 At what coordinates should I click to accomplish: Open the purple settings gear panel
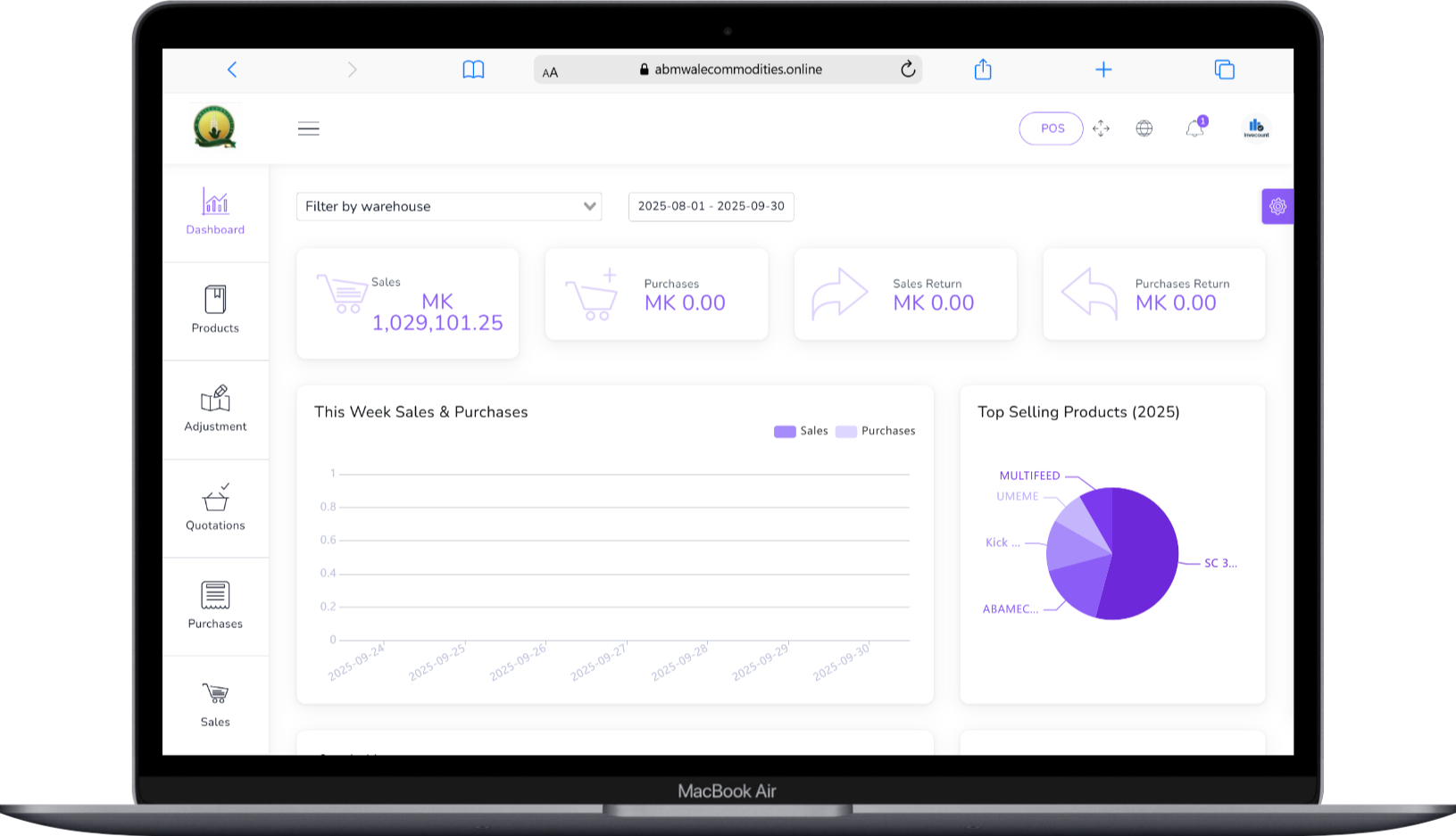[1277, 206]
